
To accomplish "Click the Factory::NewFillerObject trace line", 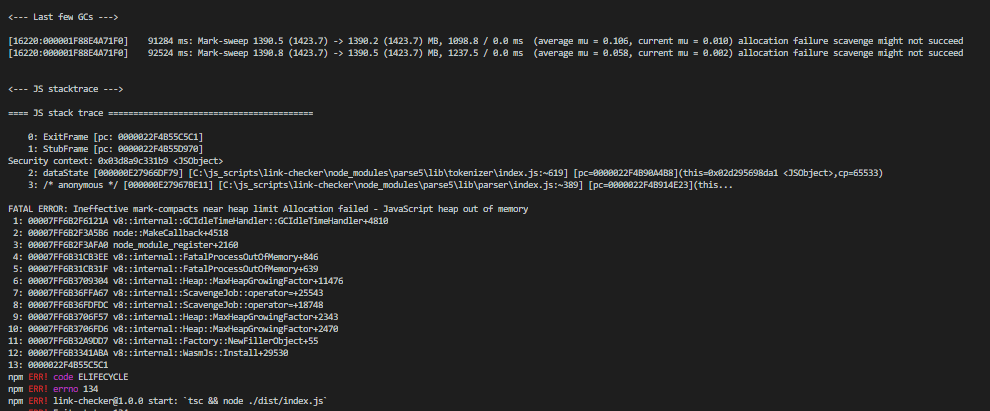I will [164, 341].
